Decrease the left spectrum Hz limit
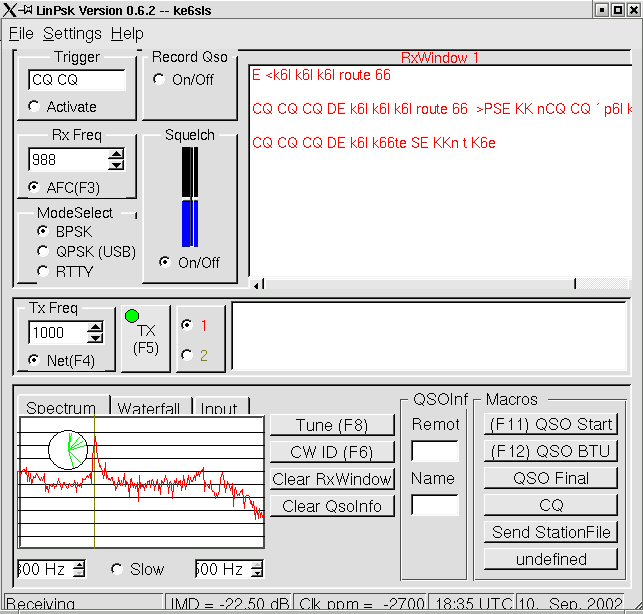This screenshot has width=643, height=614. click(79, 573)
